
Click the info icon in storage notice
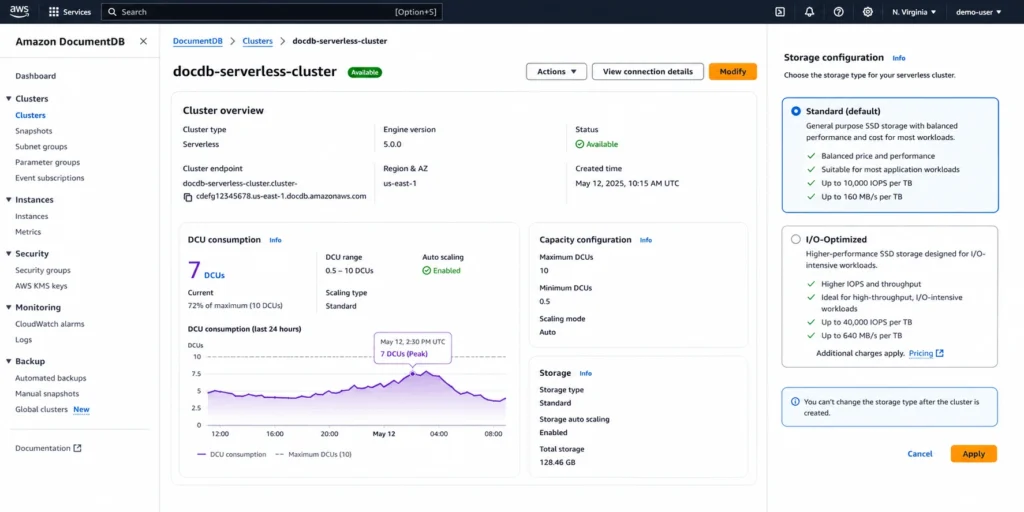click(x=795, y=402)
